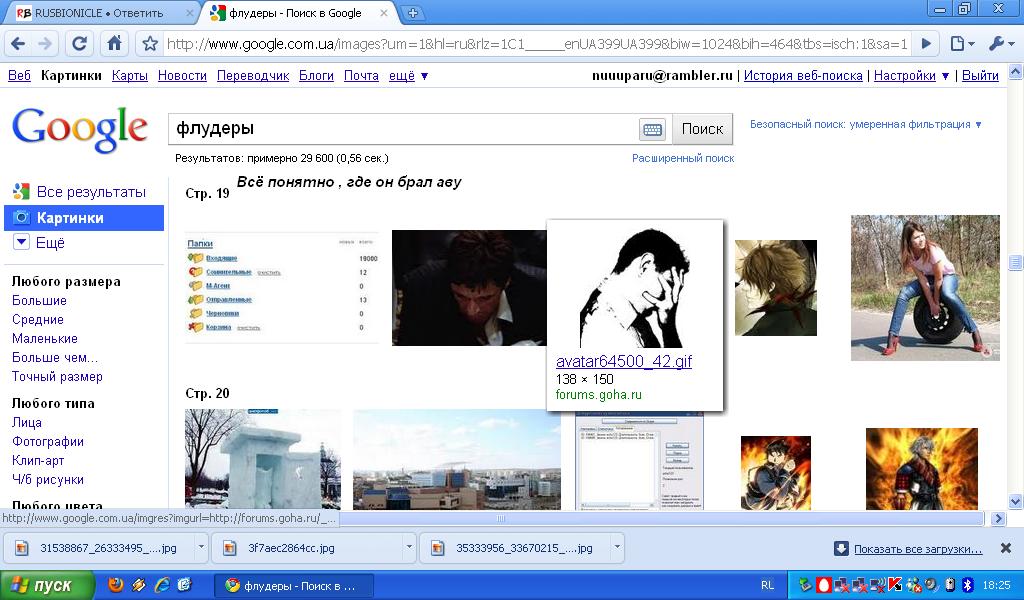Expand the Безопасный поиск filter dropdown
1024x600 pixels.
tap(865, 124)
